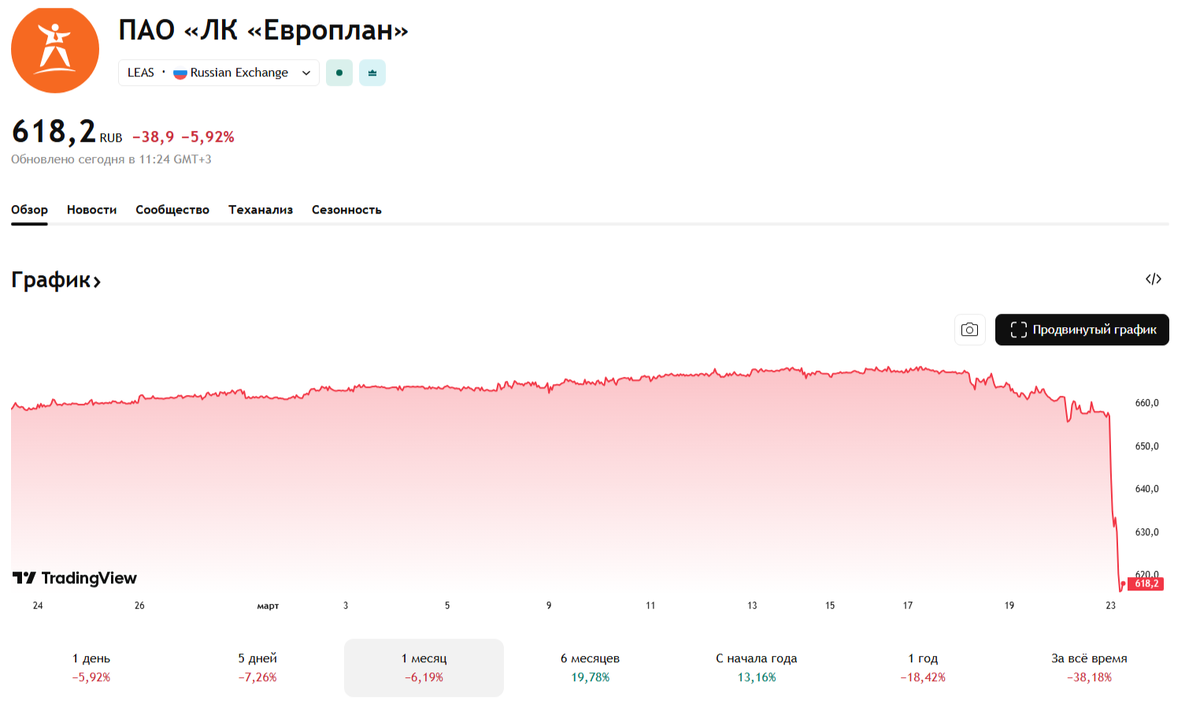1200x708 pixels.
Task: Switch to the Обзор tab
Action: (29, 210)
